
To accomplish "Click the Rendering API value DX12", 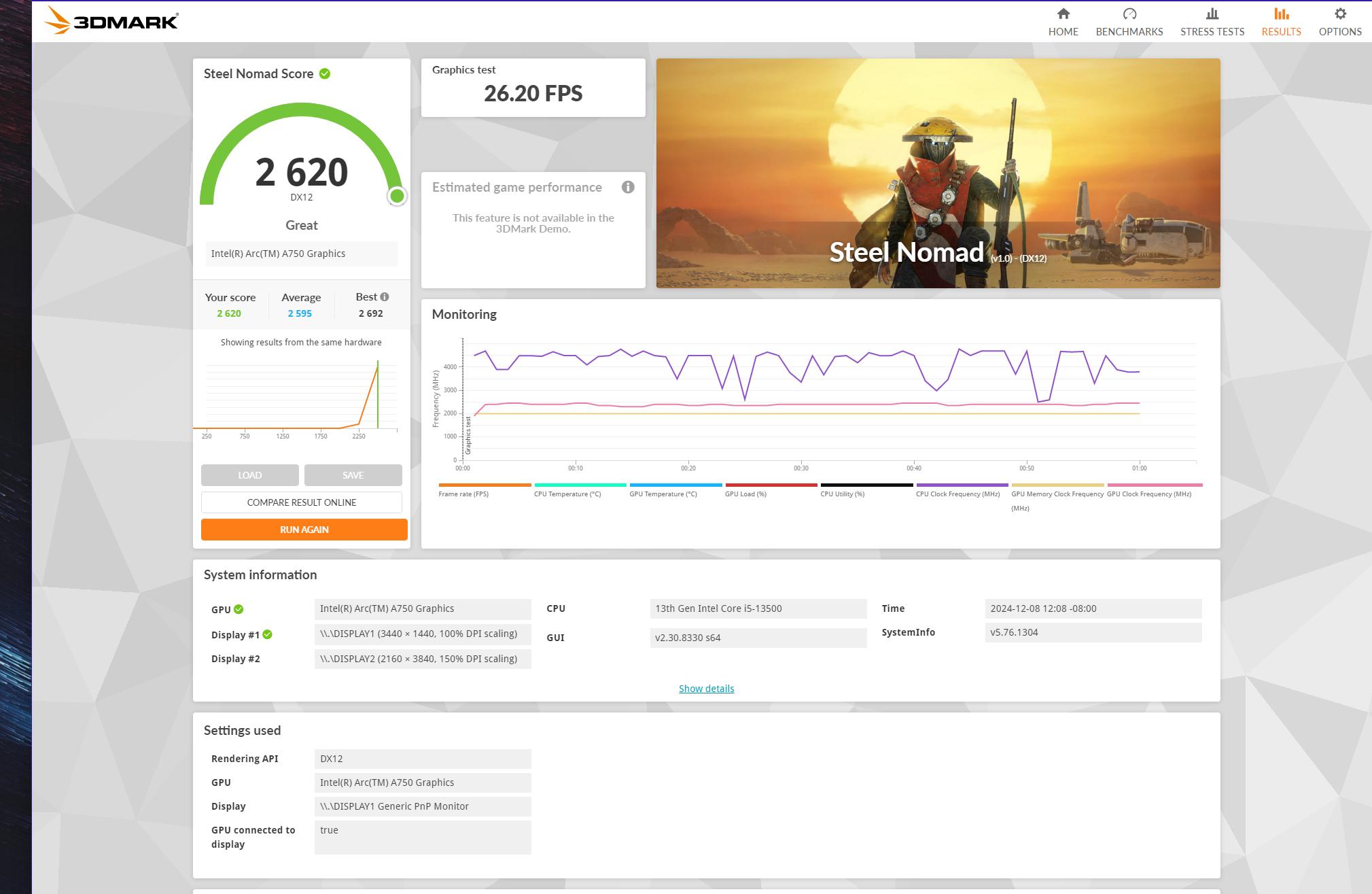I will click(423, 759).
